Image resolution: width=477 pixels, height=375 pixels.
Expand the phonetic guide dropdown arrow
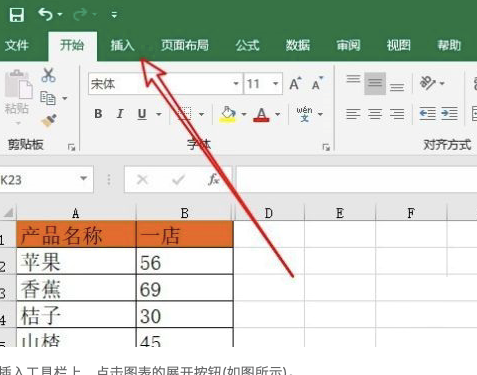pyautogui.click(x=320, y=114)
